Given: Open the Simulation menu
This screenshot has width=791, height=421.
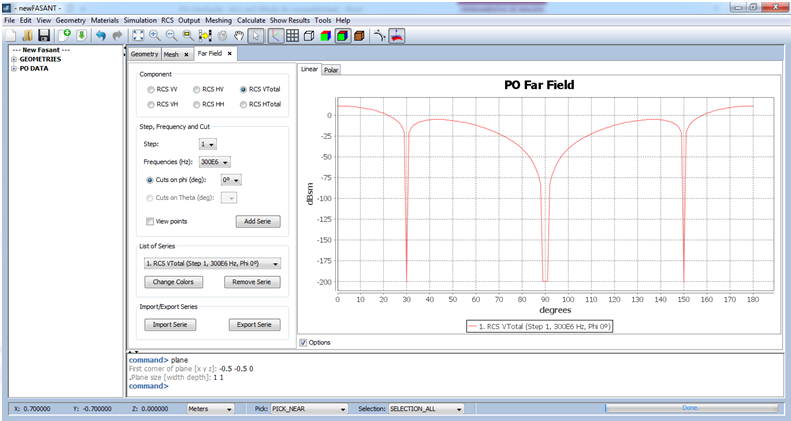Looking at the screenshot, I should point(140,20).
